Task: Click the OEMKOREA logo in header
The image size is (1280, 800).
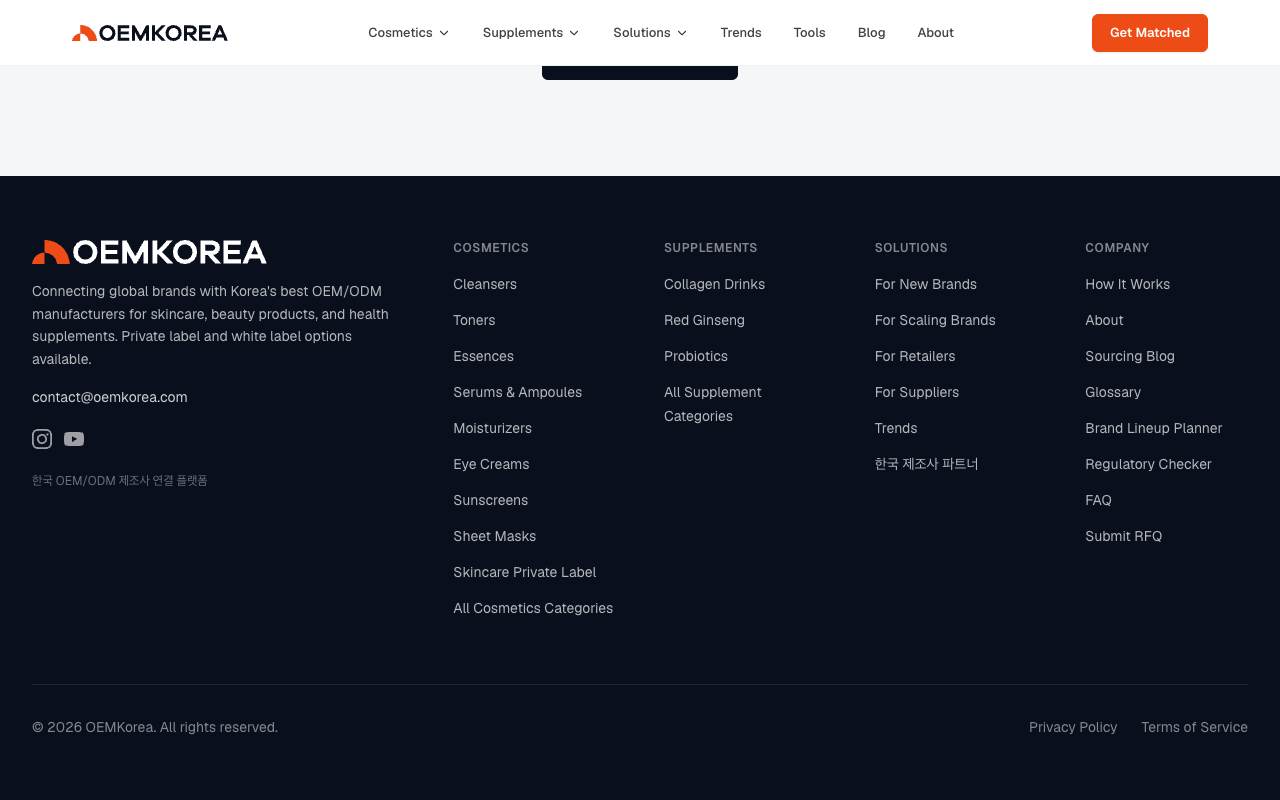Action: tap(150, 33)
